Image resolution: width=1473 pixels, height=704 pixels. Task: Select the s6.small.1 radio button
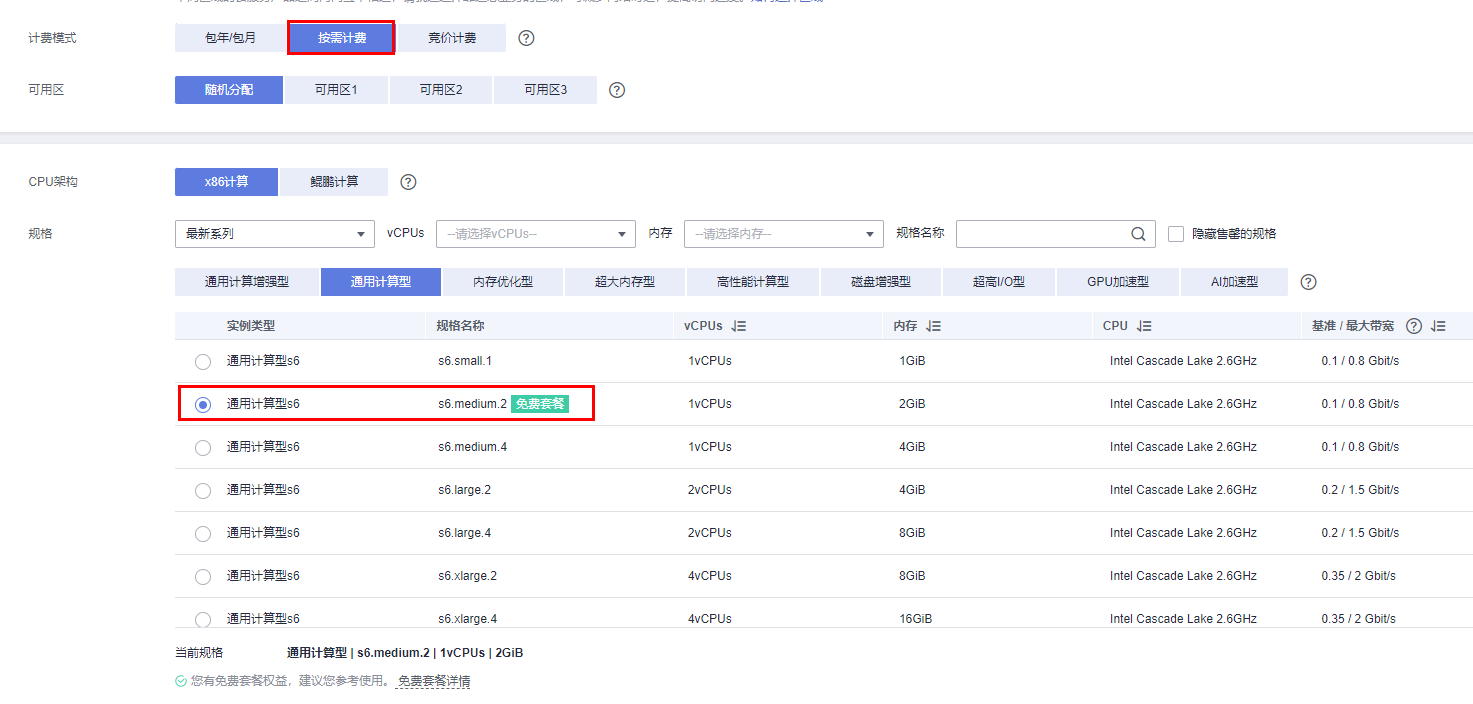coord(203,361)
